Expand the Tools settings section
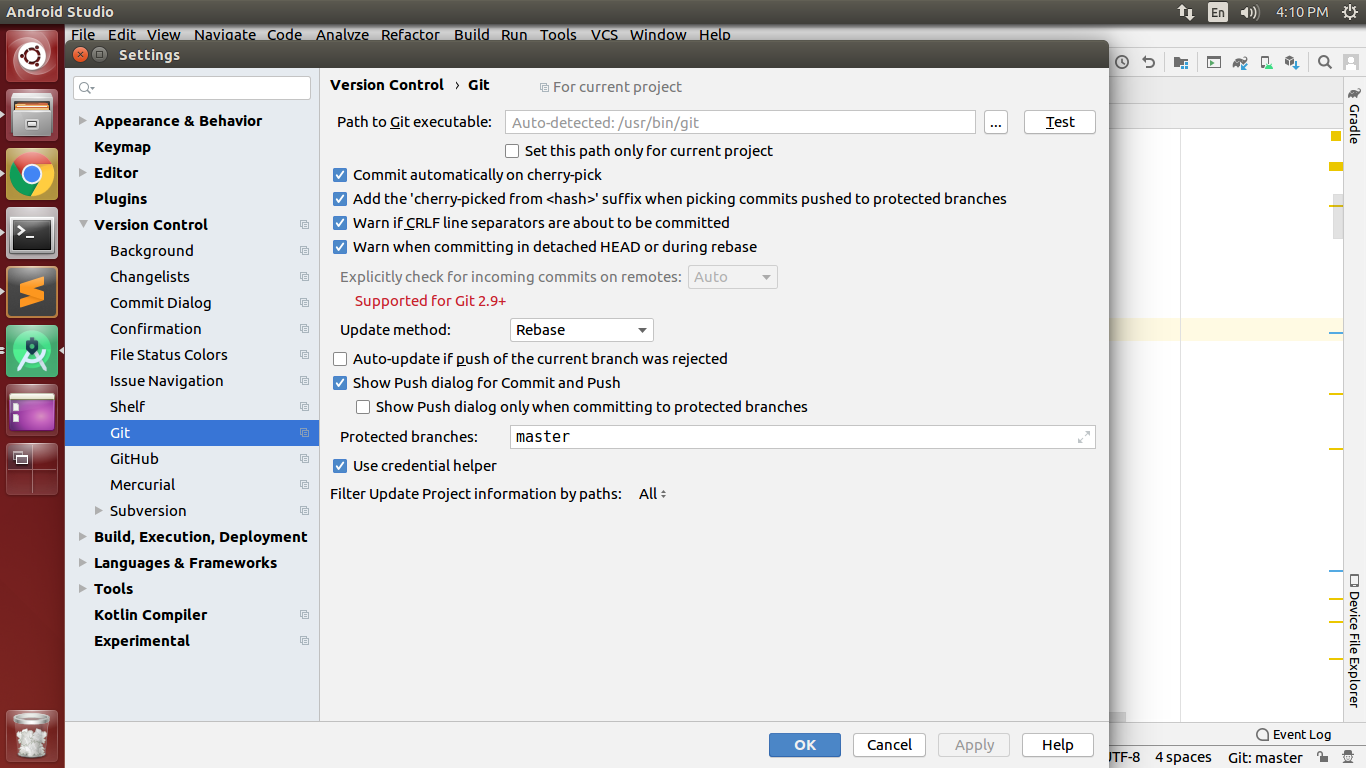Viewport: 1366px width, 768px height. (83, 589)
